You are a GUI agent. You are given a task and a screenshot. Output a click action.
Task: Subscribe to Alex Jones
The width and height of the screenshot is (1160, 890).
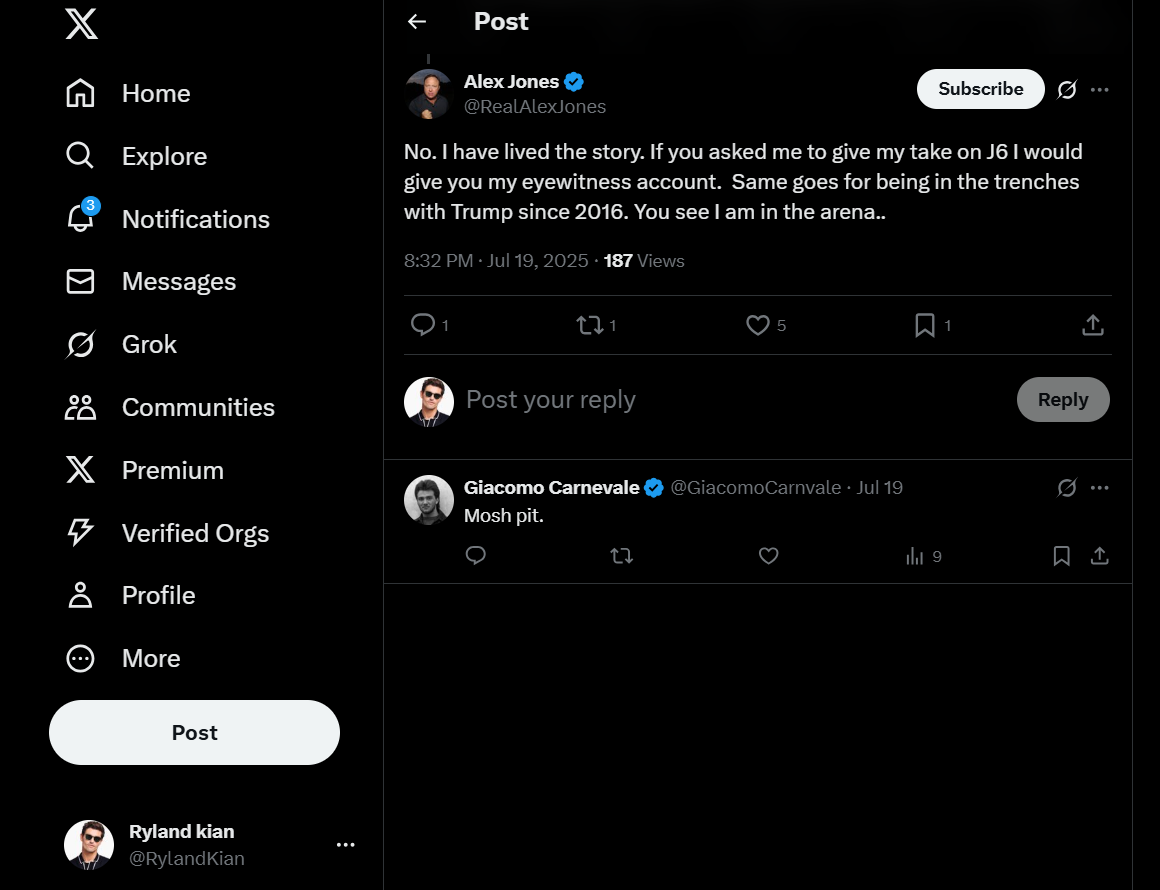(x=980, y=89)
